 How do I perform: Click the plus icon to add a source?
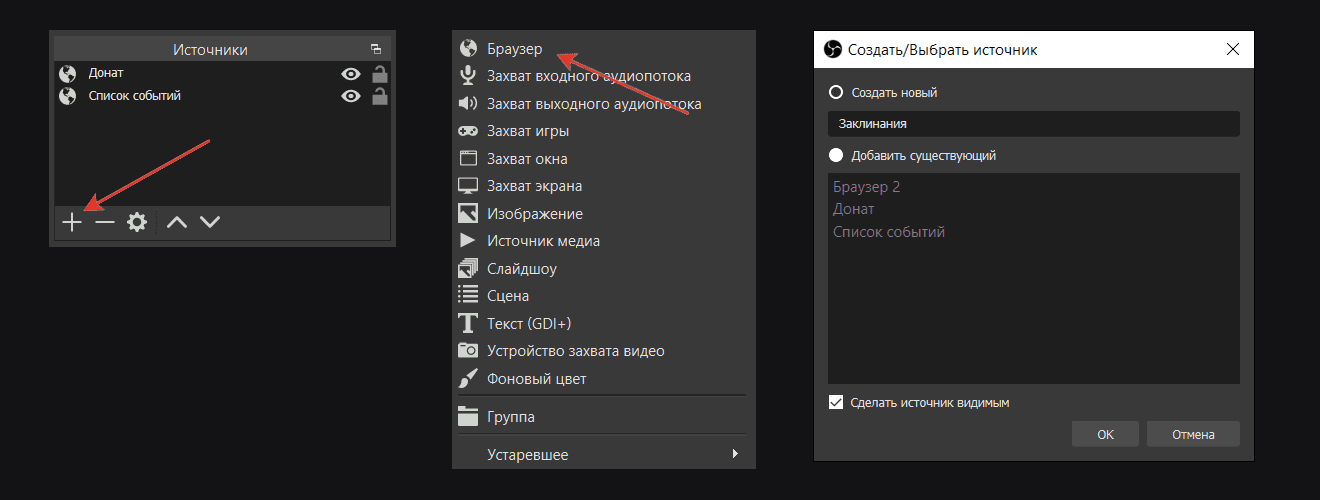72,222
